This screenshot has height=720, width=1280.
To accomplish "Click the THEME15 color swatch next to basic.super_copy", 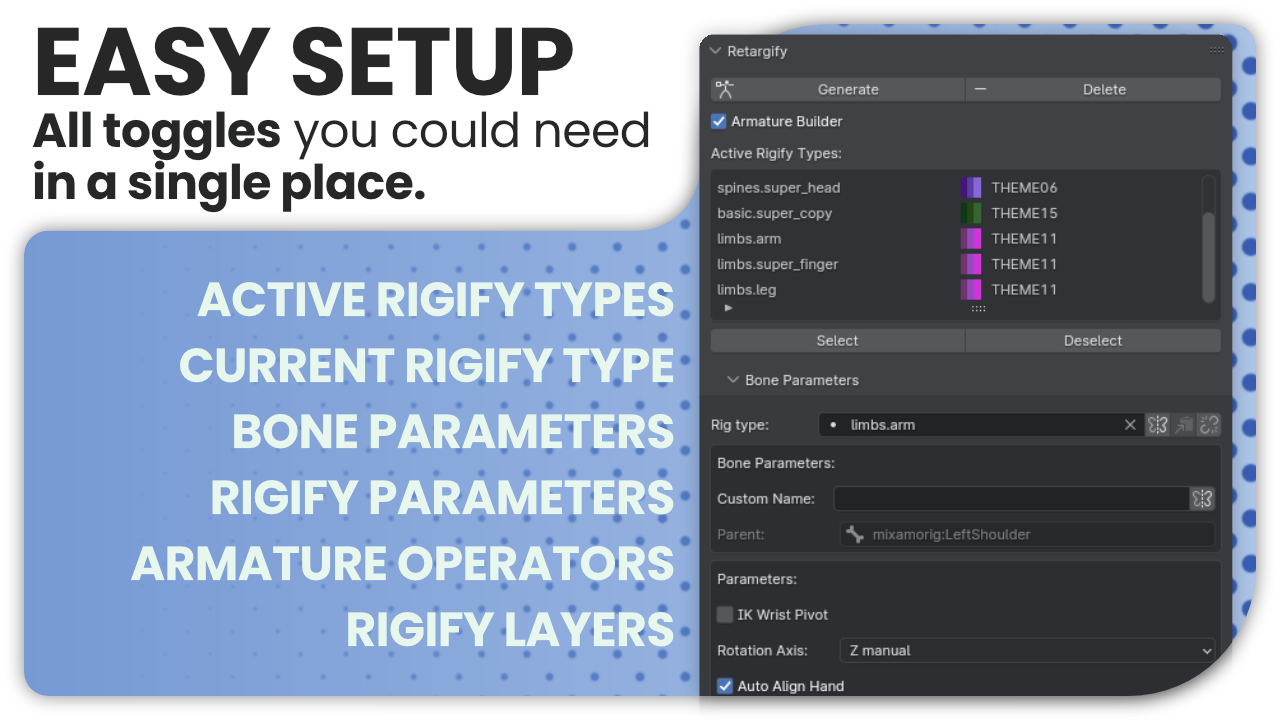I will point(970,212).
